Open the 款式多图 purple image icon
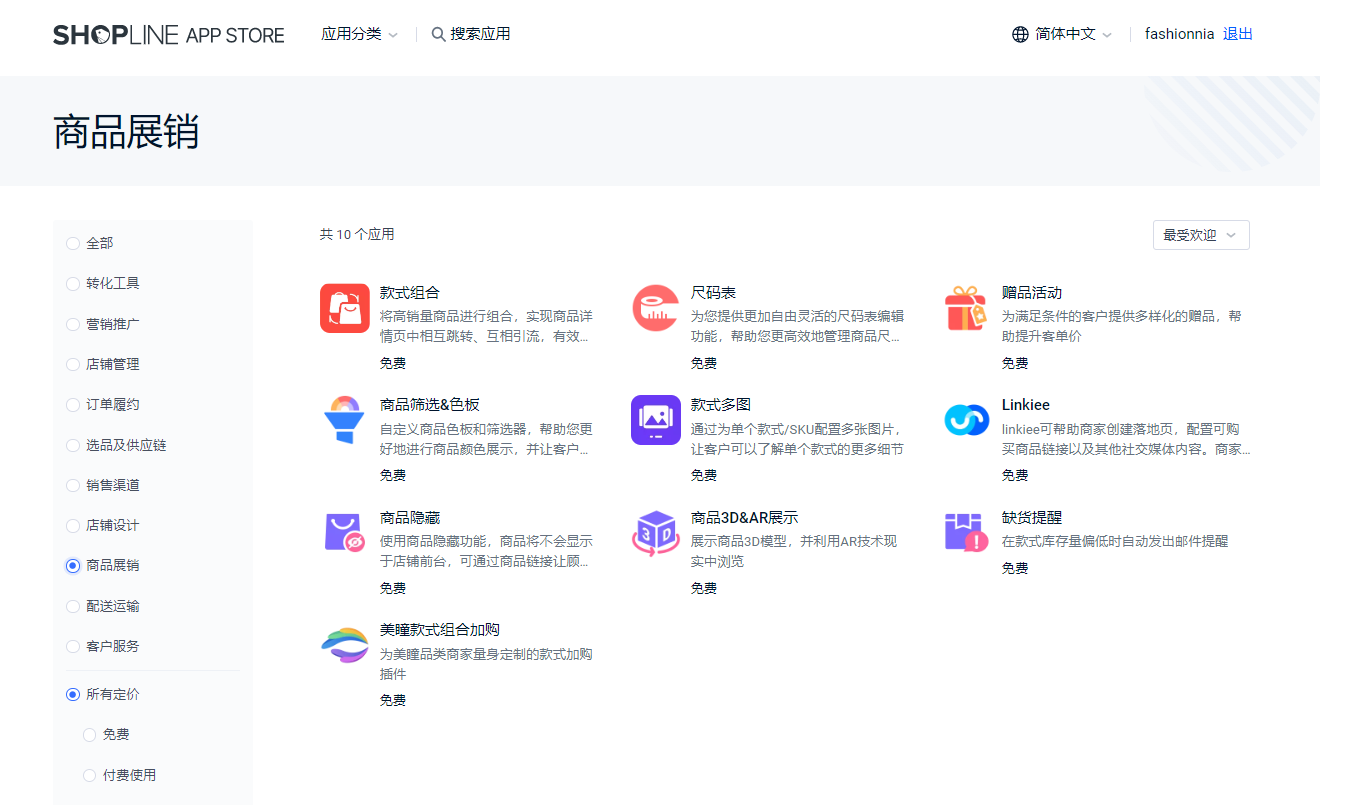Viewport: 1356px width, 805px height. [656, 420]
